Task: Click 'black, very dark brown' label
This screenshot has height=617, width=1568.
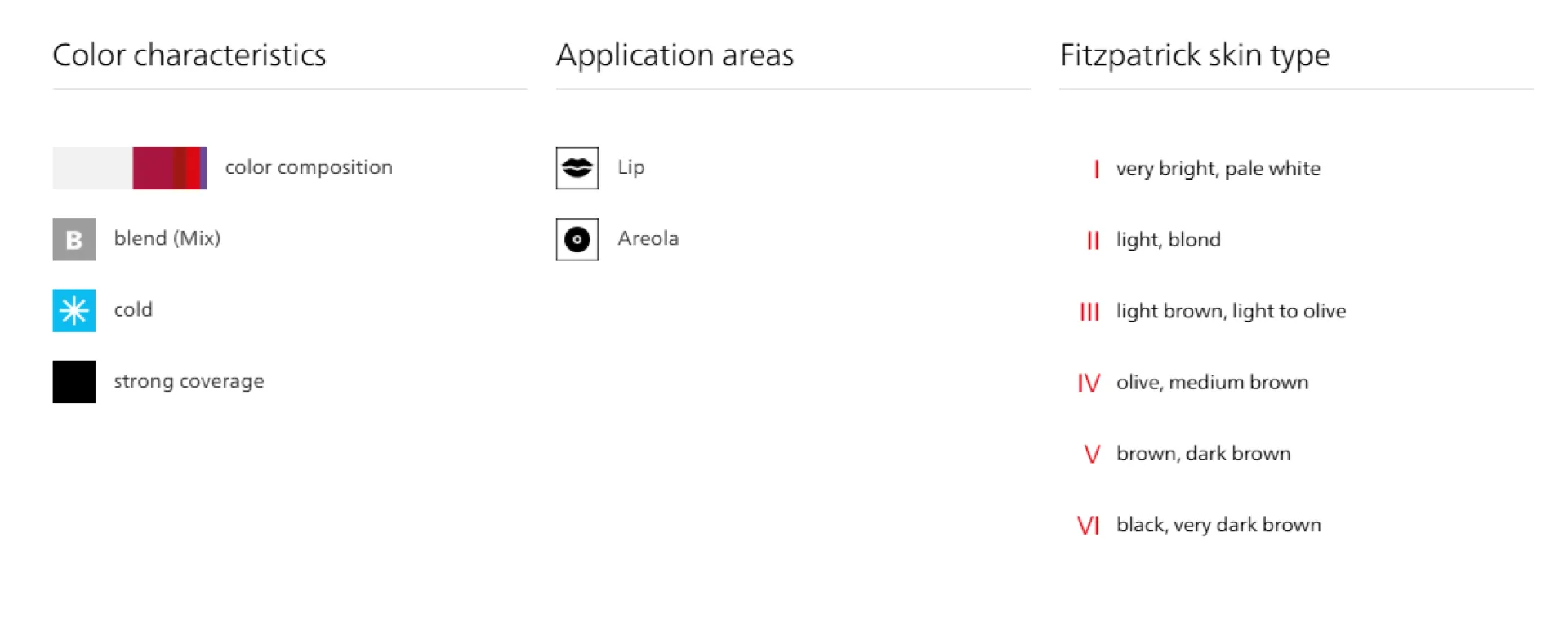Action: pyautogui.click(x=1218, y=525)
